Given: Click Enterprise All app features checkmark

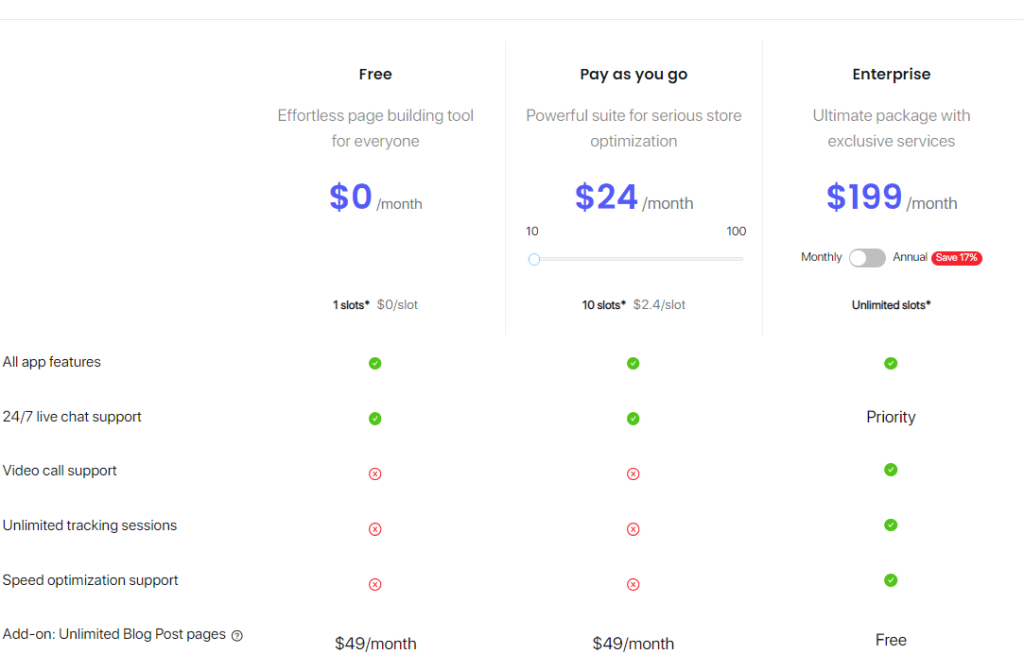Looking at the screenshot, I should (x=891, y=363).
